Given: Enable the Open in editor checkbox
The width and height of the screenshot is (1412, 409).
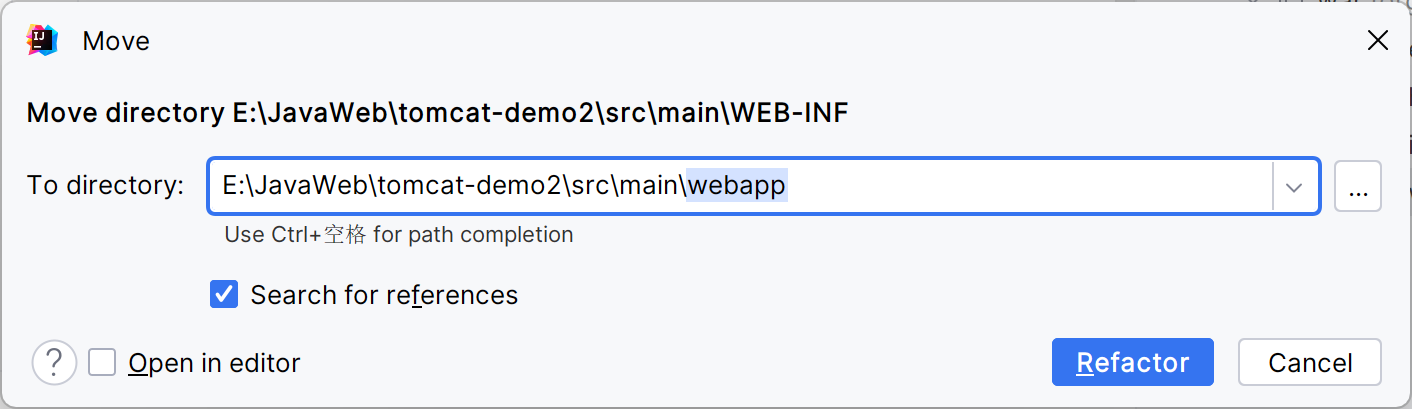Looking at the screenshot, I should point(102,362).
